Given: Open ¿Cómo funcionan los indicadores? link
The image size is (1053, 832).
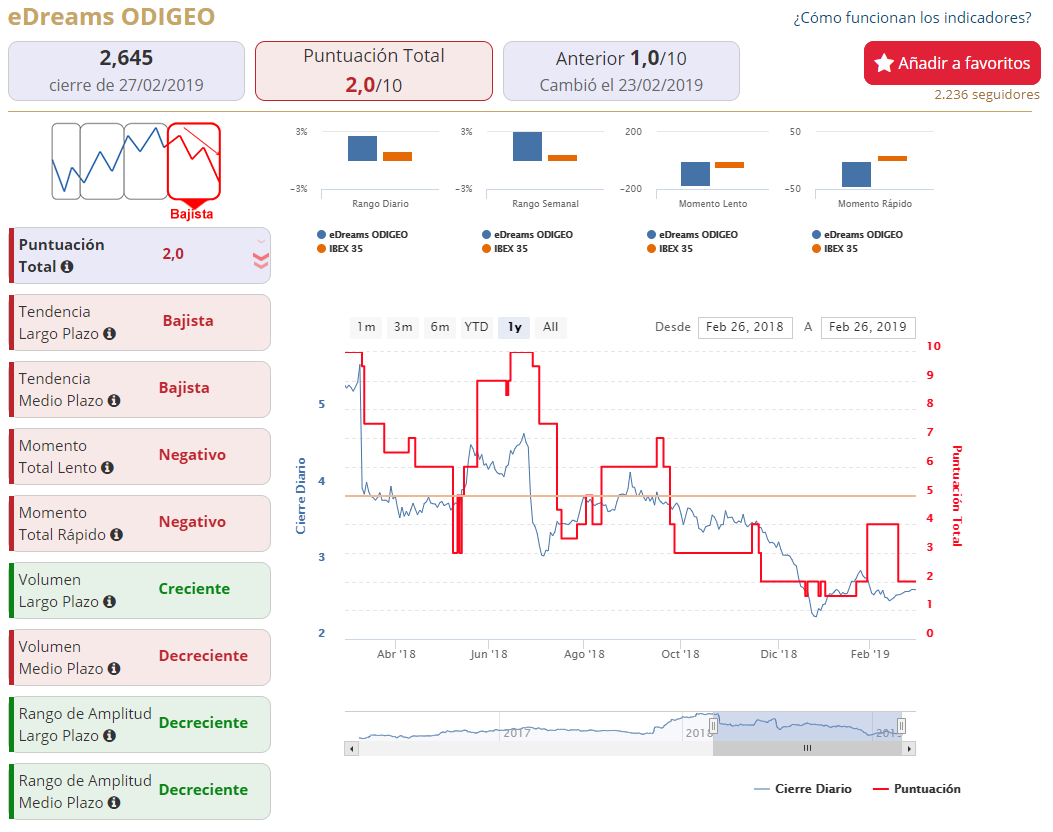Looking at the screenshot, I should 912,17.
